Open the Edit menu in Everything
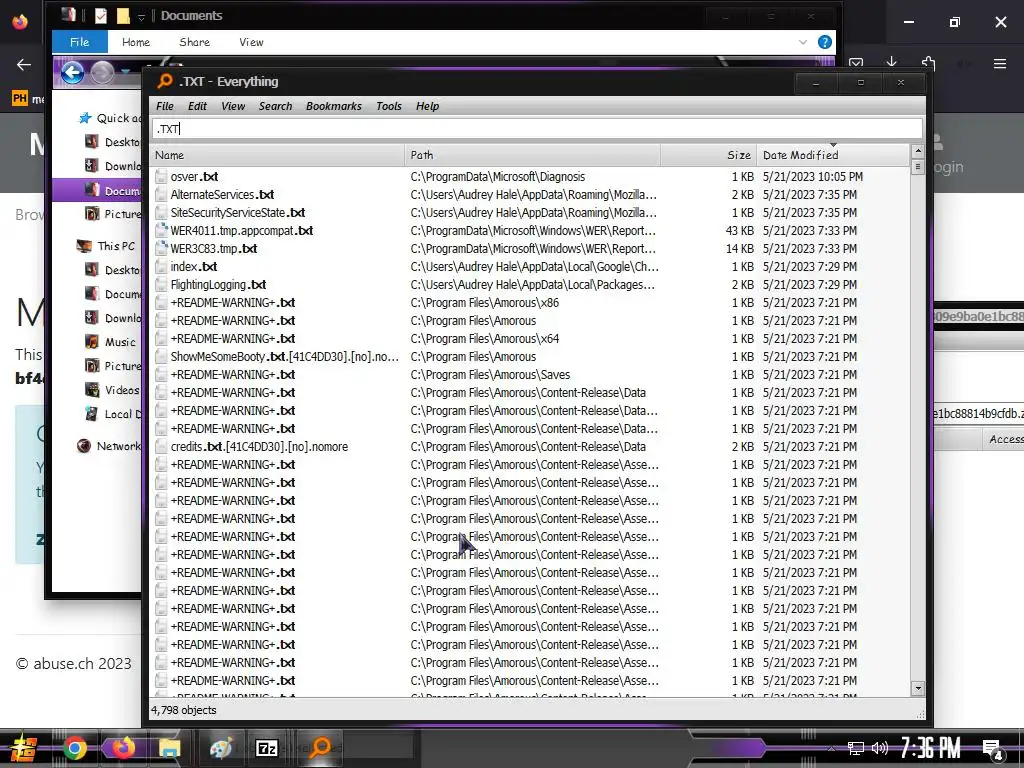Image resolution: width=1024 pixels, height=768 pixels. pyautogui.click(x=197, y=106)
